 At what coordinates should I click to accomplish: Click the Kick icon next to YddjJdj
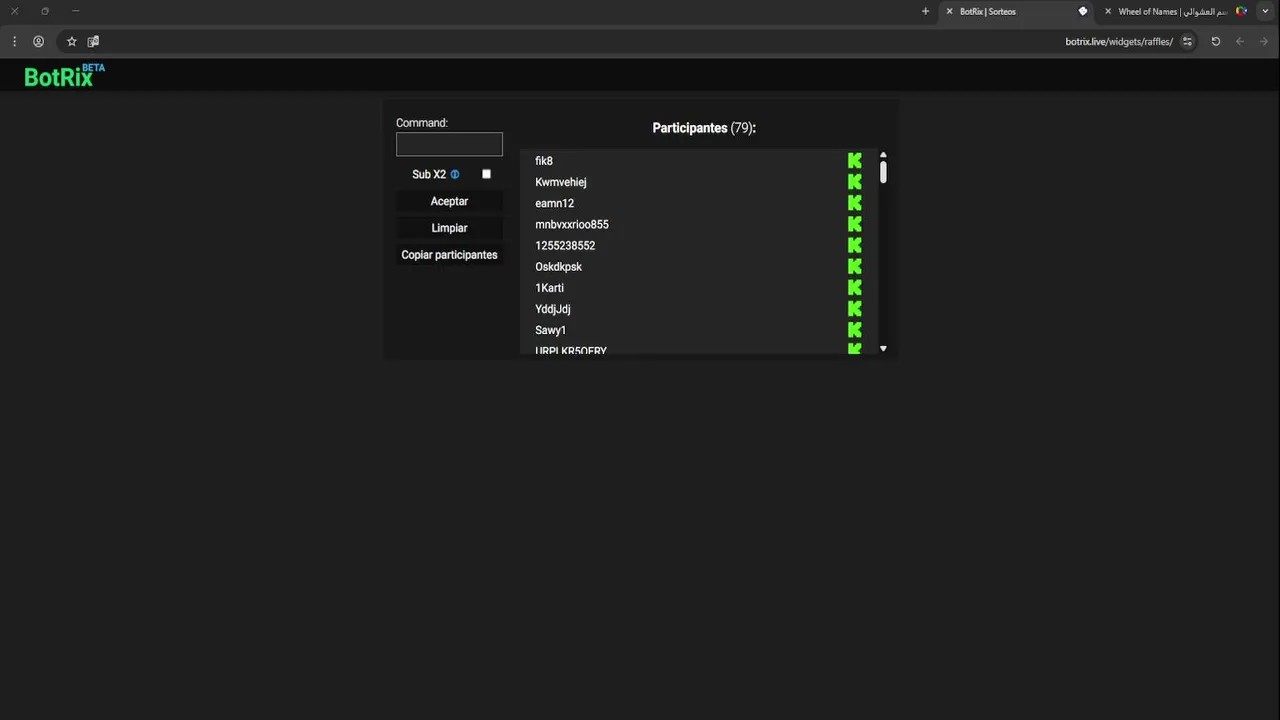[855, 309]
